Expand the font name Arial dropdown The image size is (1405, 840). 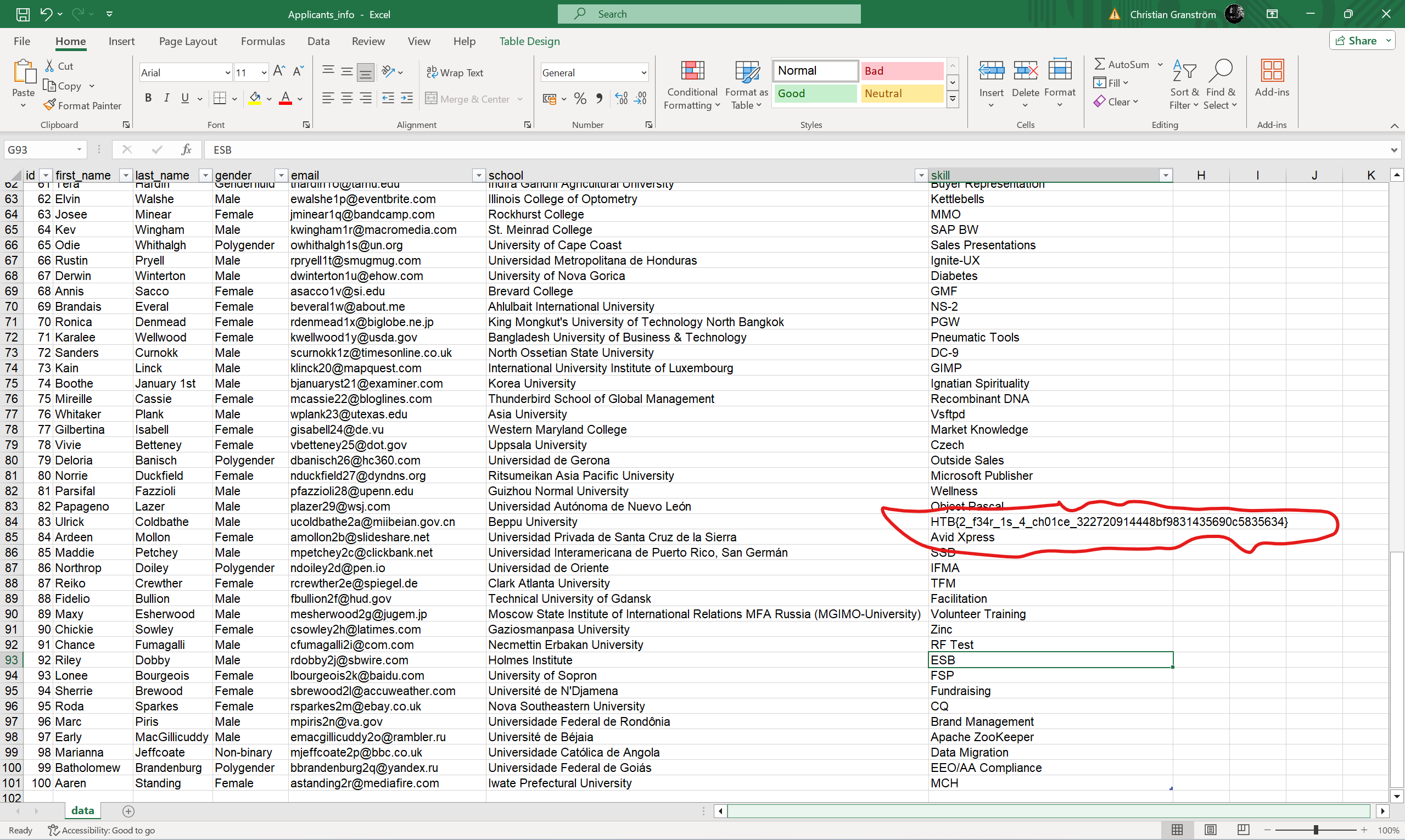227,72
